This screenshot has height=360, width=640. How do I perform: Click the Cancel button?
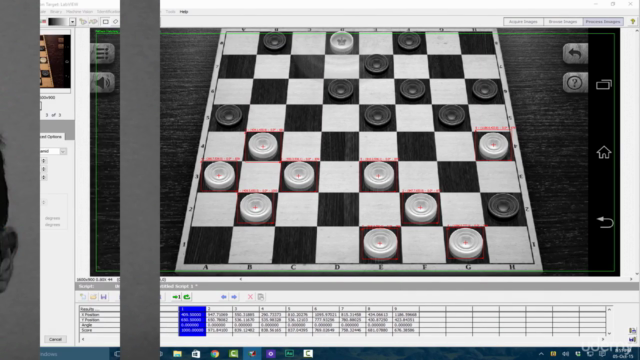[55, 339]
